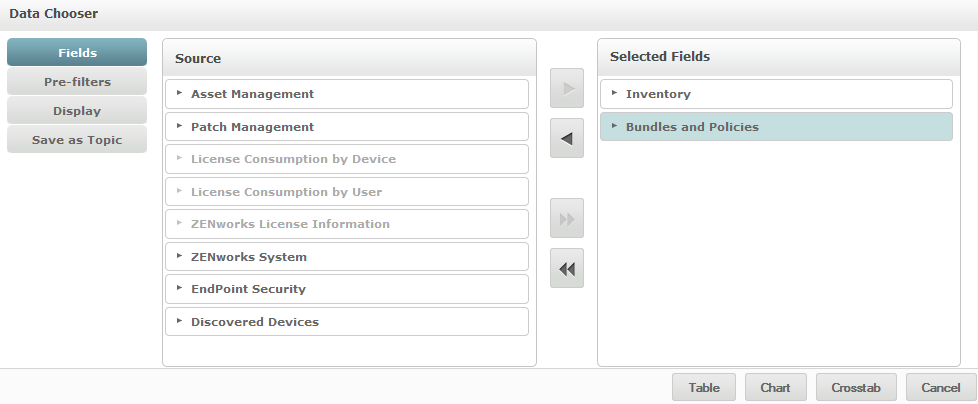
Task: Switch to the Pre-filters tab
Action: tap(77, 82)
